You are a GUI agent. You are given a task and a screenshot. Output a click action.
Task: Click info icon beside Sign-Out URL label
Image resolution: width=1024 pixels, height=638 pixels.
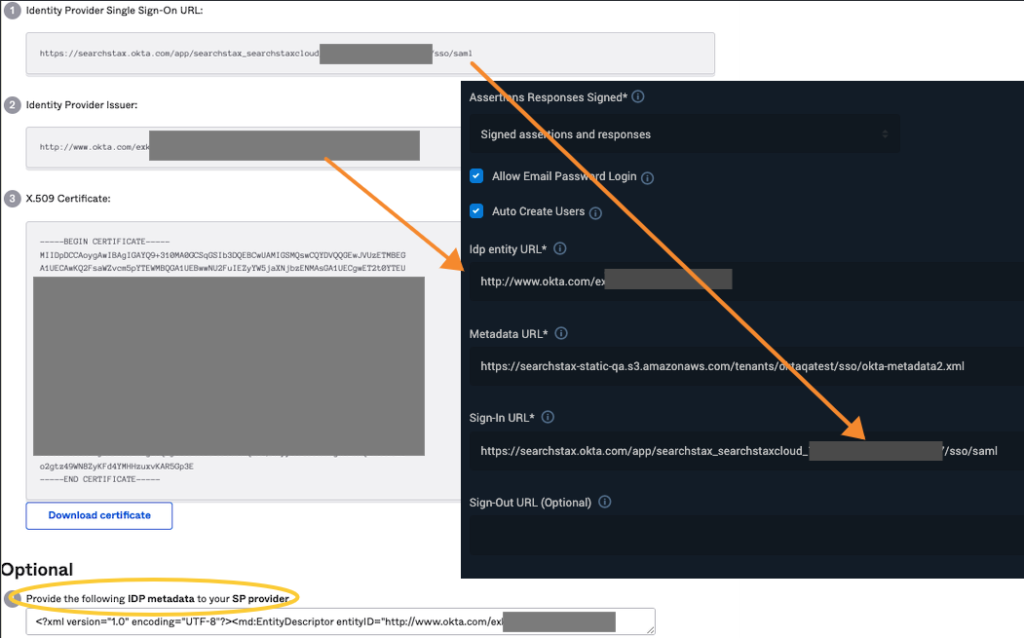point(605,502)
